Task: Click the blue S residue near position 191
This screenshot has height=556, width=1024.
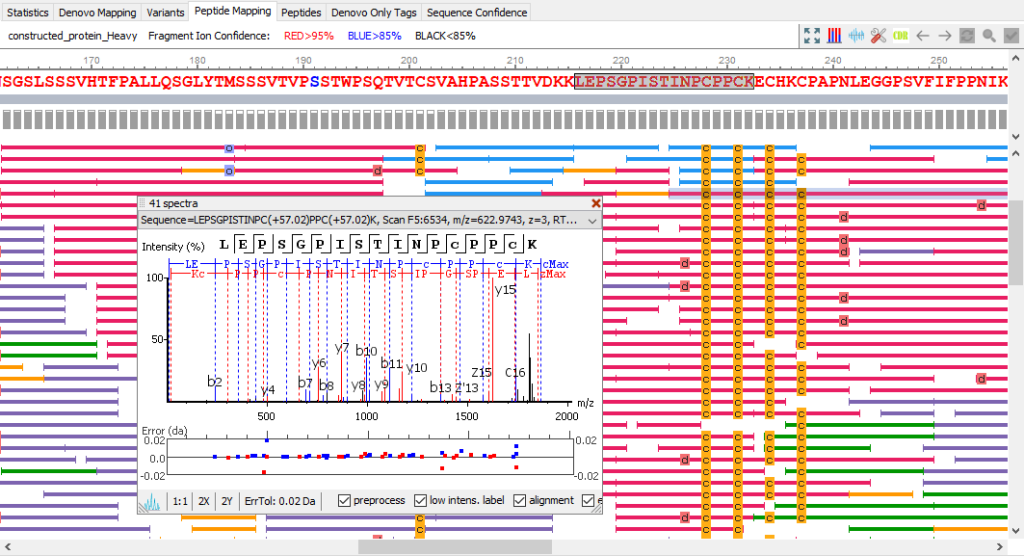Action: click(x=315, y=82)
